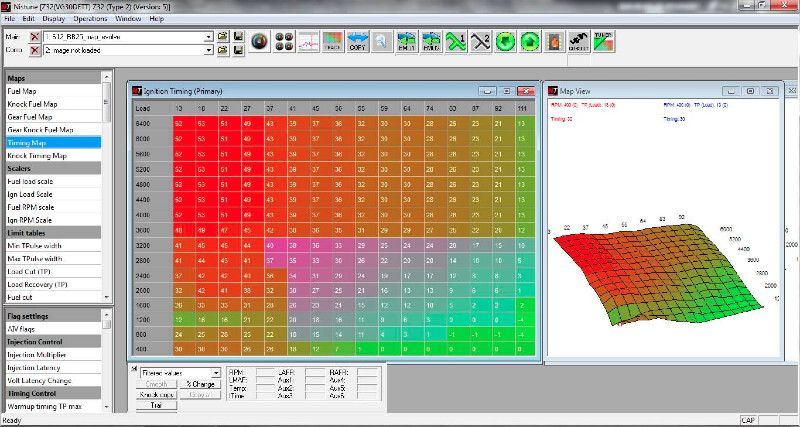Click the green upload arrow icon
Image resolution: width=800 pixels, height=427 pixels.
530,41
